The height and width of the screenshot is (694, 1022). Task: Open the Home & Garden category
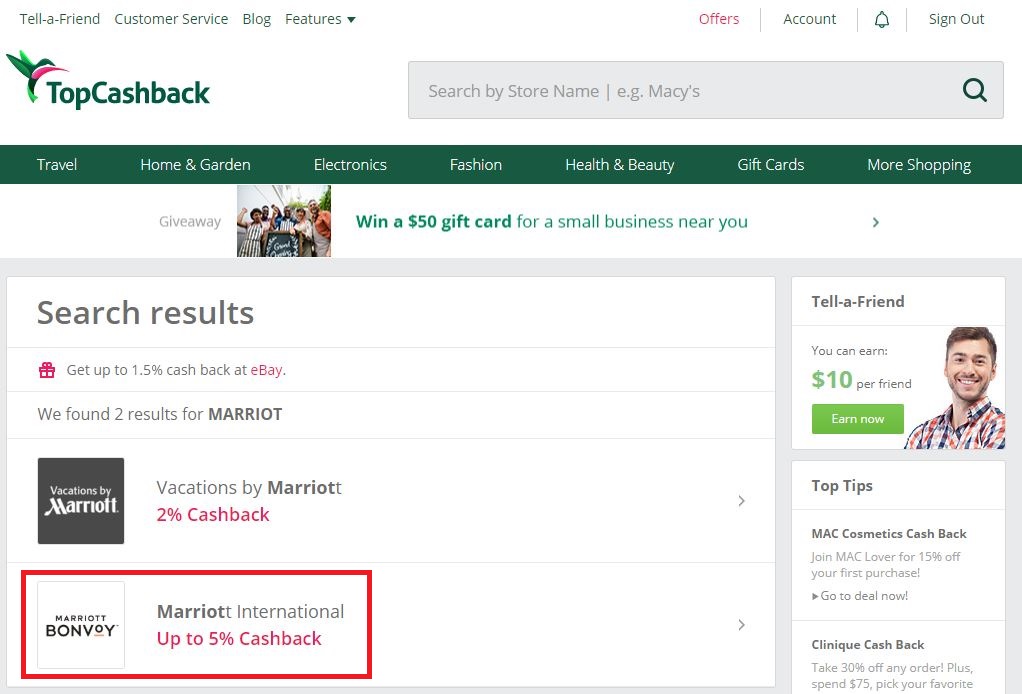click(196, 165)
